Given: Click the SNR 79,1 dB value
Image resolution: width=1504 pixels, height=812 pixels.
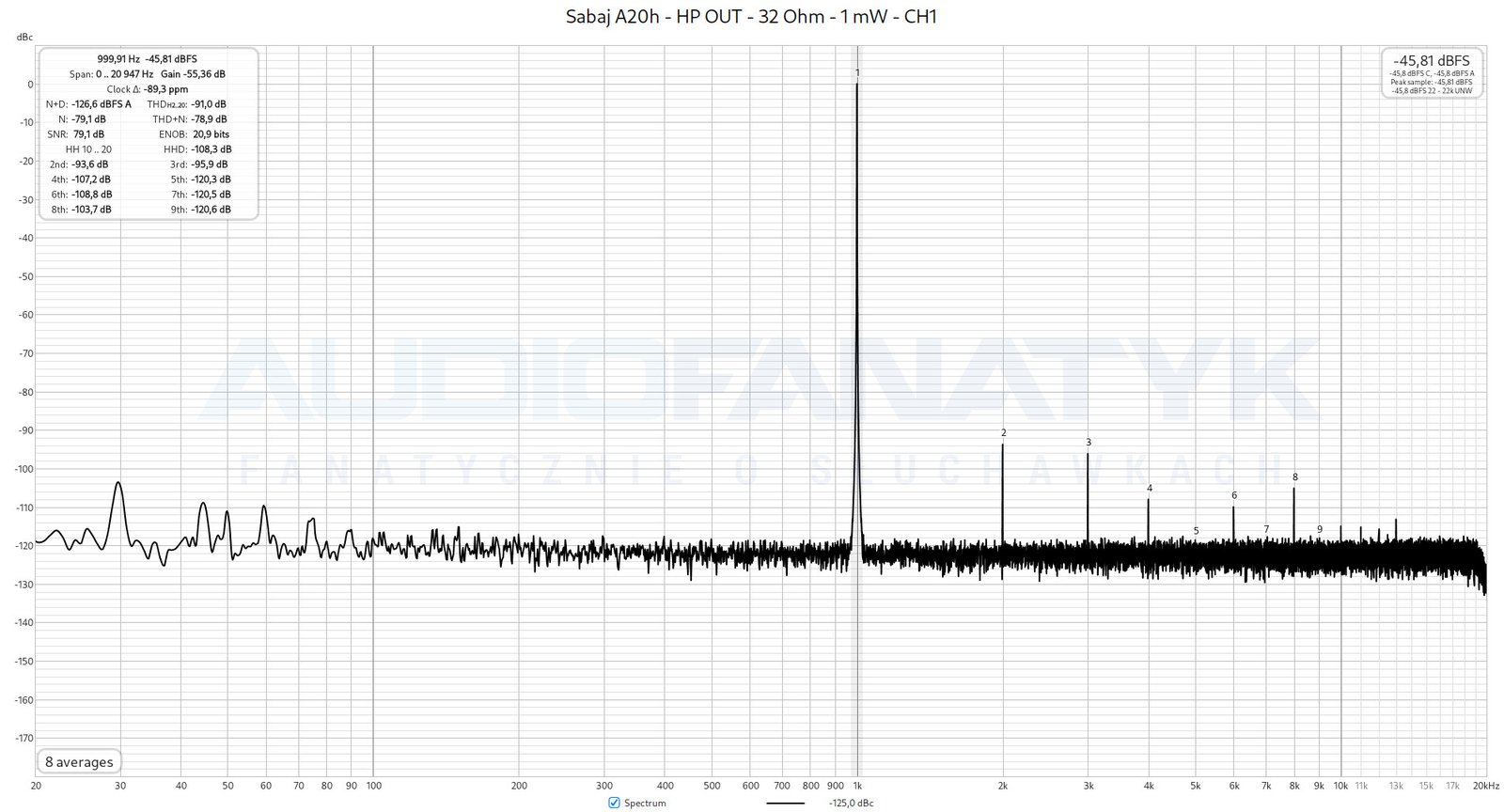Looking at the screenshot, I should (88, 134).
